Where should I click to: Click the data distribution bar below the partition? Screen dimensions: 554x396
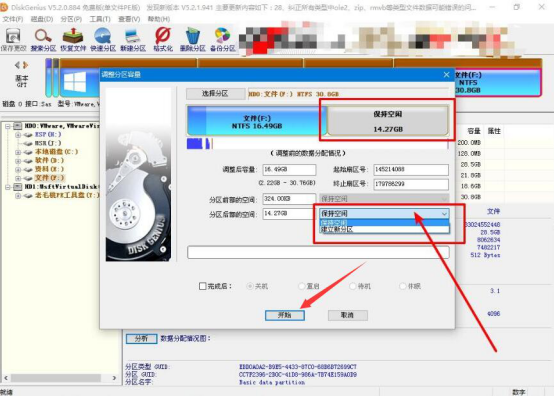[318, 143]
